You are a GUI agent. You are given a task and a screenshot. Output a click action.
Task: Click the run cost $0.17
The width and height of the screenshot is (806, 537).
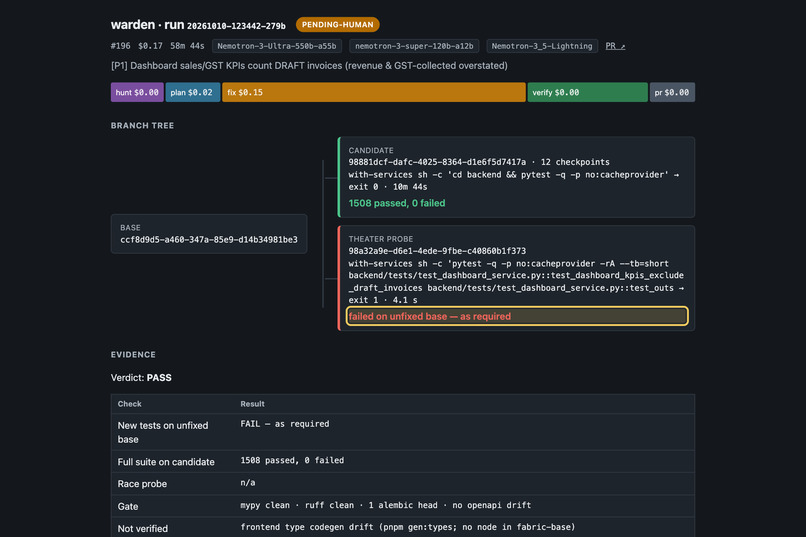click(150, 46)
